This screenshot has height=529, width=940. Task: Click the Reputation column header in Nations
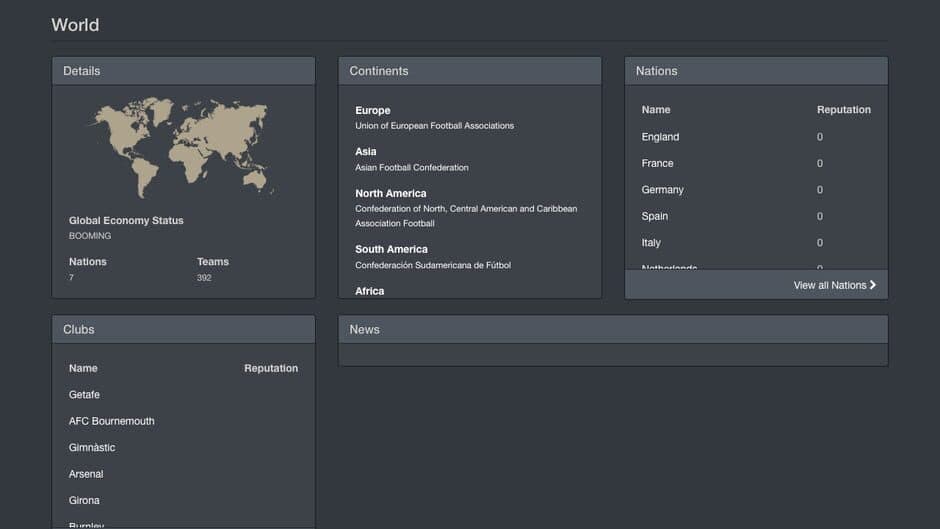(x=843, y=110)
